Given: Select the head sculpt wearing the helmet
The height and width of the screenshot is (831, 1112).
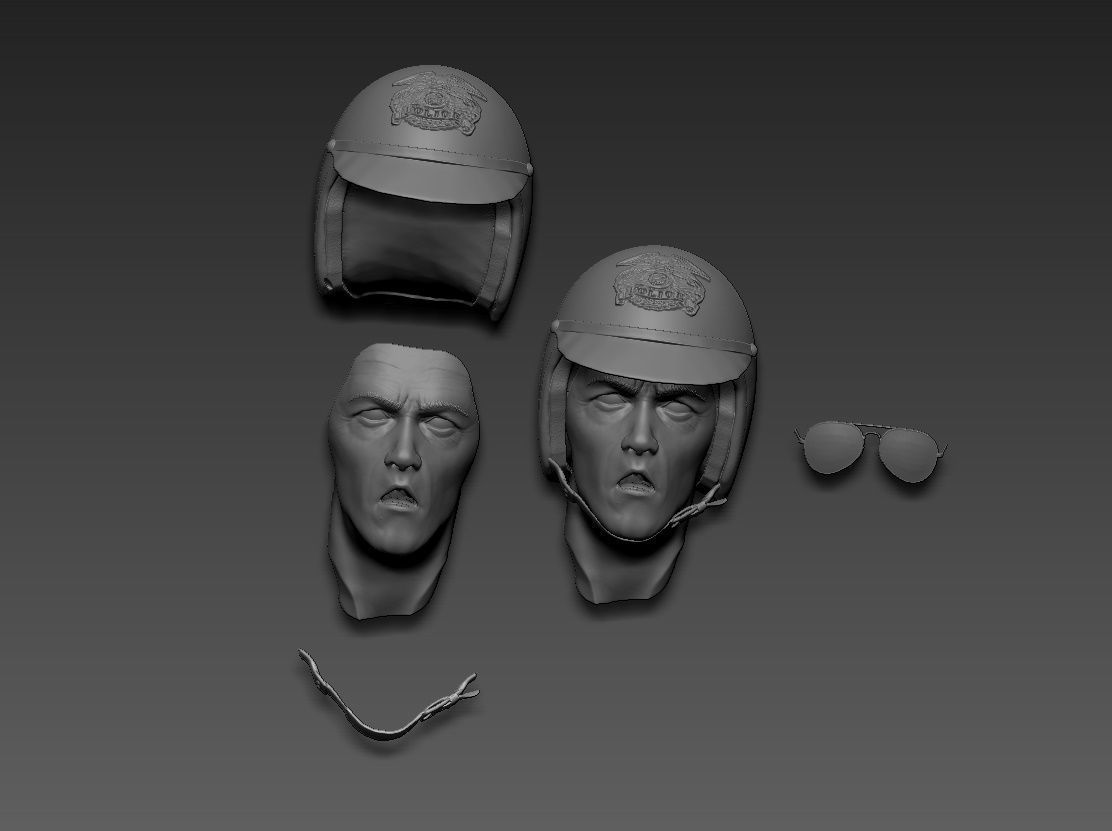Looking at the screenshot, I should pyautogui.click(x=647, y=425).
